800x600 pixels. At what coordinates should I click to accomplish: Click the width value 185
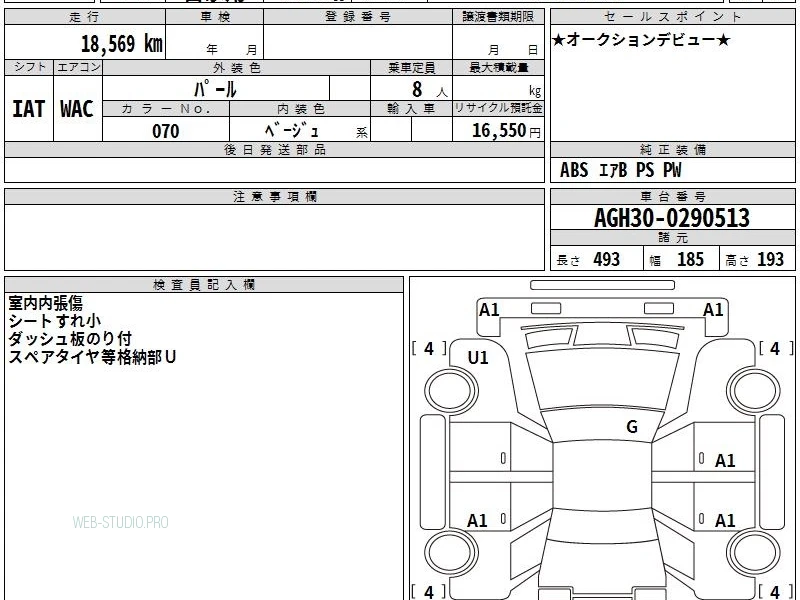coord(690,259)
